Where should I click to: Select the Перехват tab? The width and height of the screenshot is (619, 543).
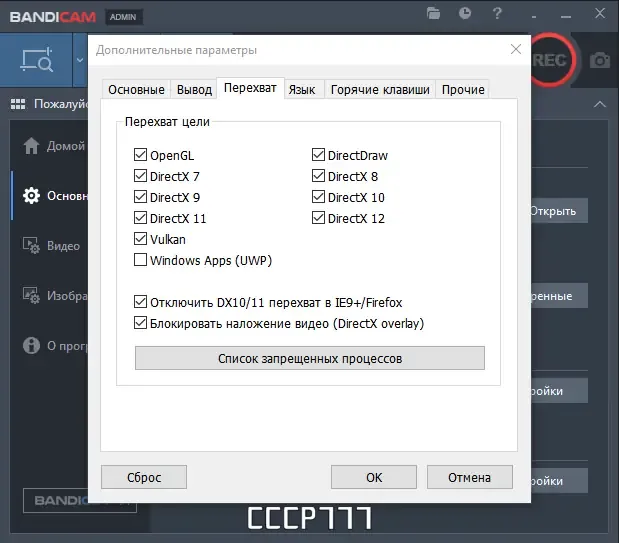pos(250,88)
